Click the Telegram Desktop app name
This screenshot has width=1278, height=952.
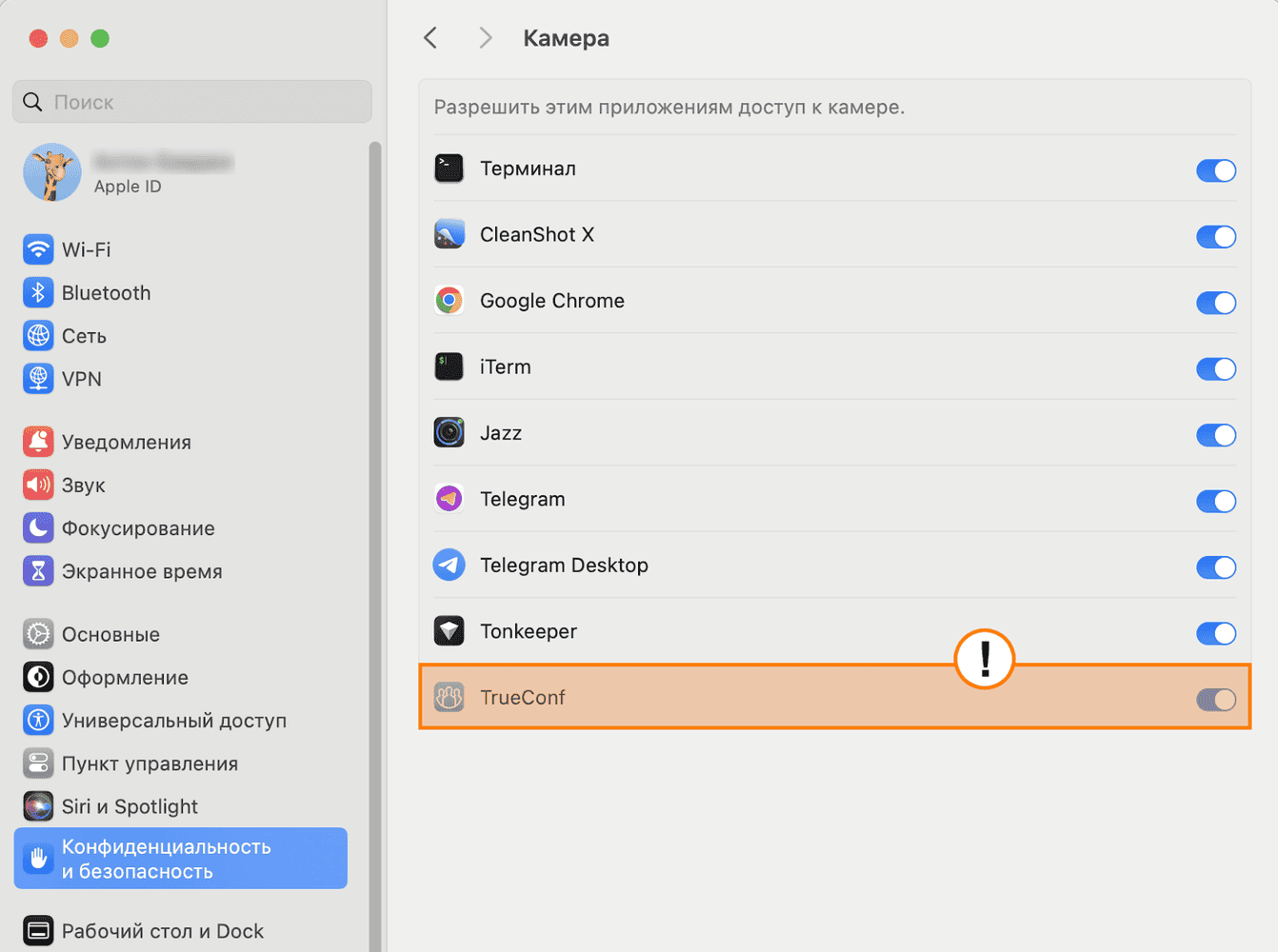pyautogui.click(x=564, y=565)
